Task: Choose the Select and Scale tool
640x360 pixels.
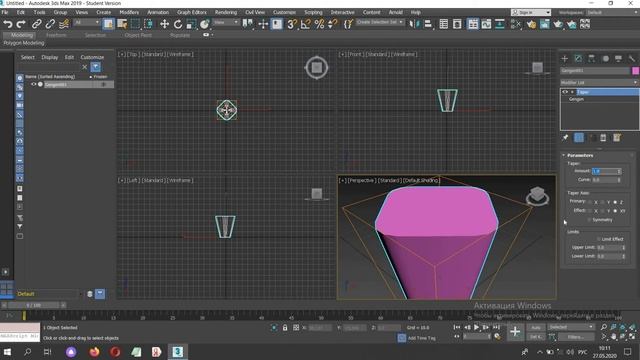Action: pyautogui.click(x=191, y=24)
